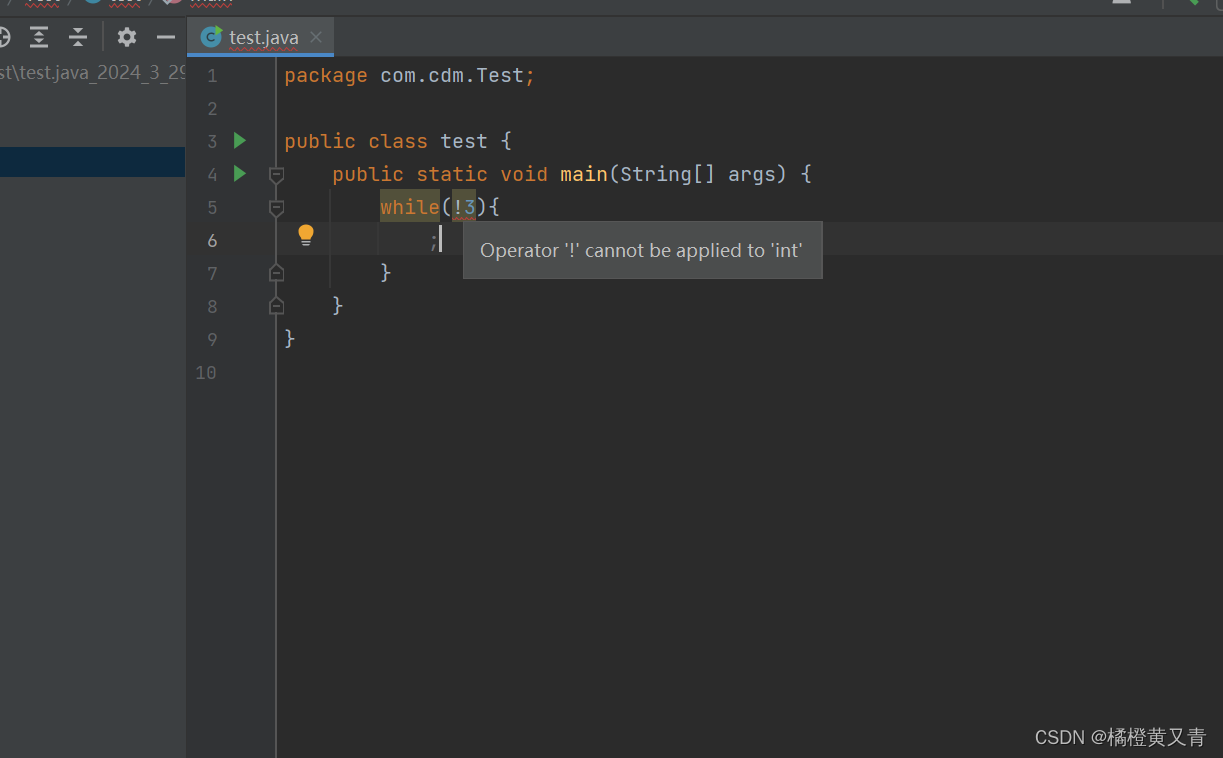The height and width of the screenshot is (758, 1223).
Task: Toggle fold end marker on line 8
Action: [277, 306]
